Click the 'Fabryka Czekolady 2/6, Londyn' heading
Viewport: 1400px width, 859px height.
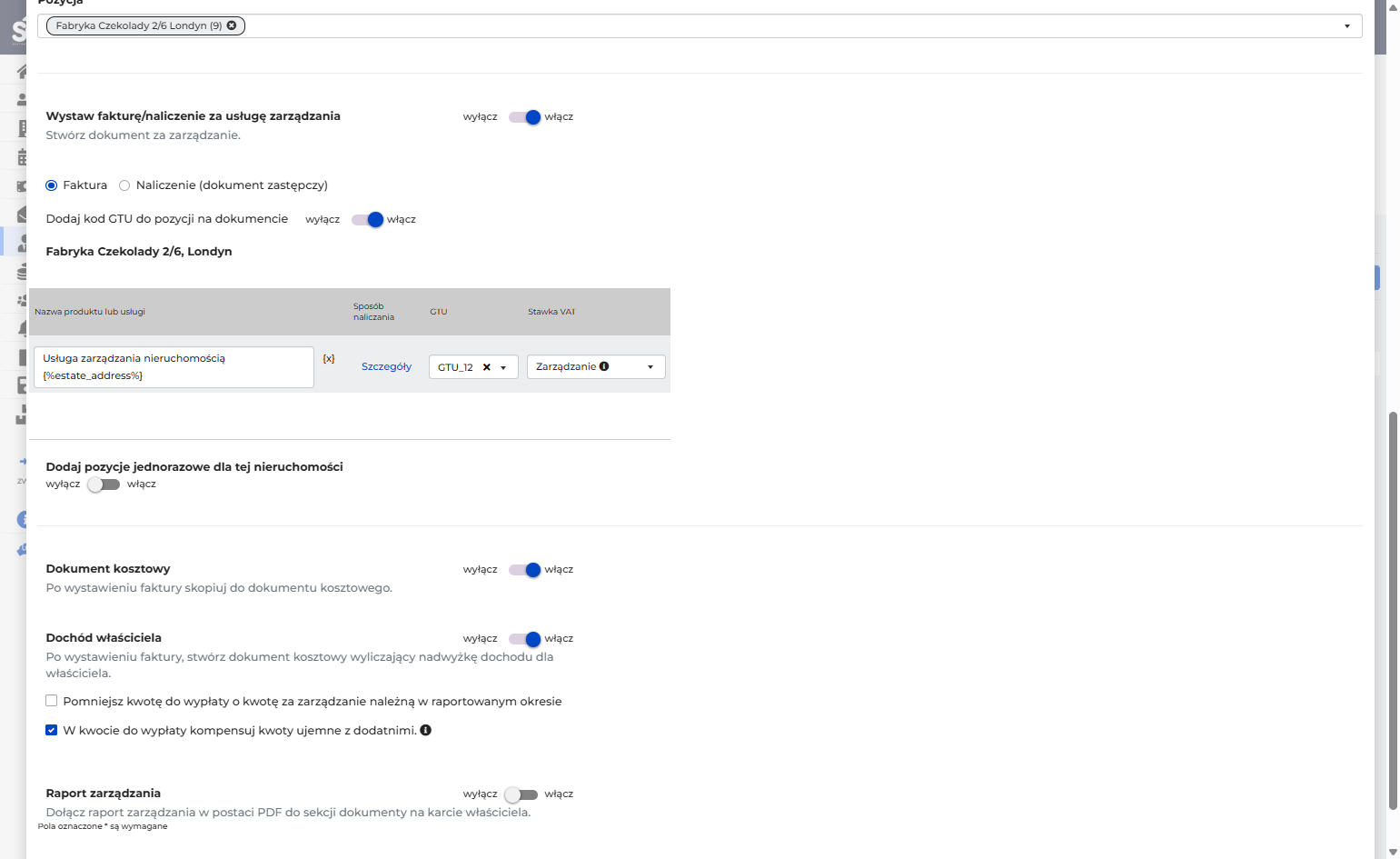pos(139,252)
